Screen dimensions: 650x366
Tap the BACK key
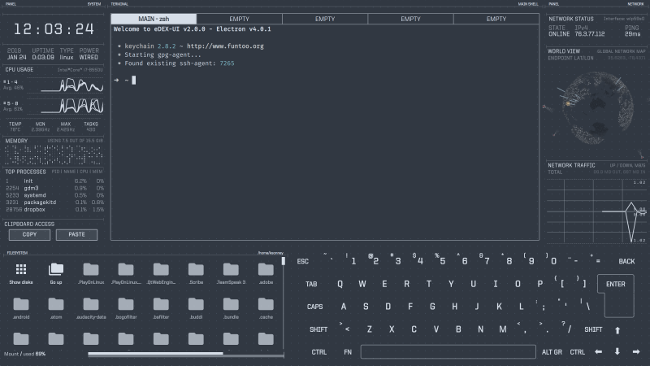(626, 262)
